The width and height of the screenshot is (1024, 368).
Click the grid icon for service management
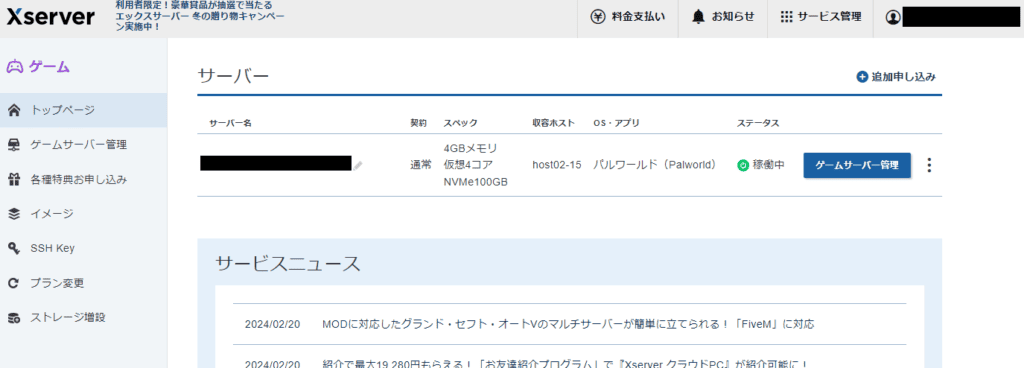tap(786, 17)
